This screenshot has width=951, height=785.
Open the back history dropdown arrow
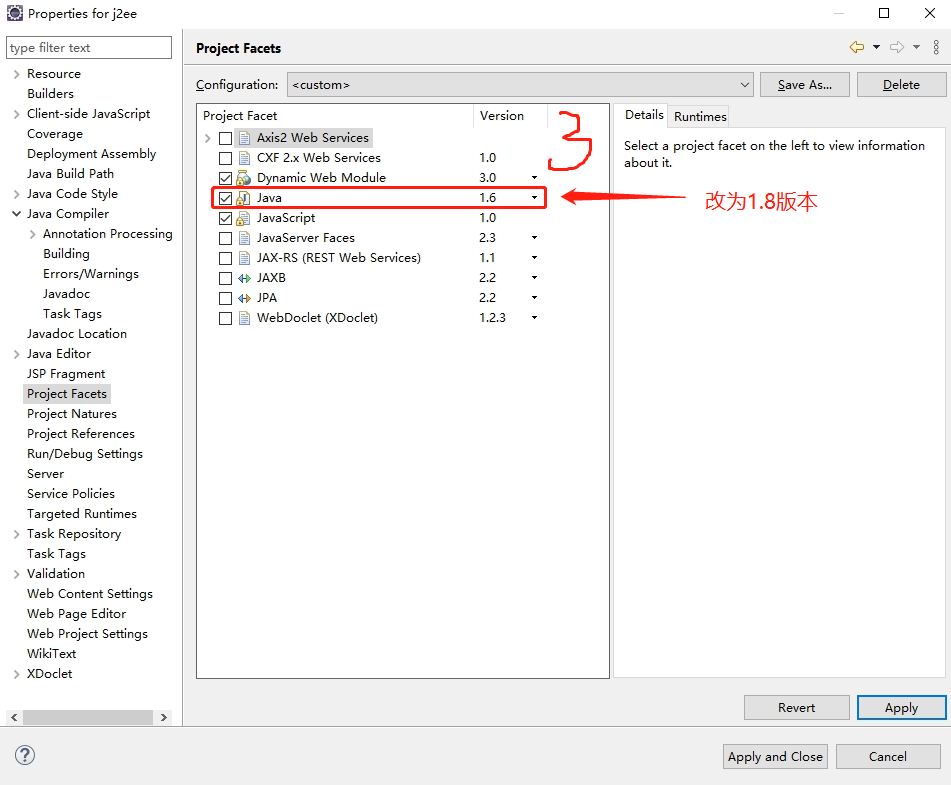point(876,47)
